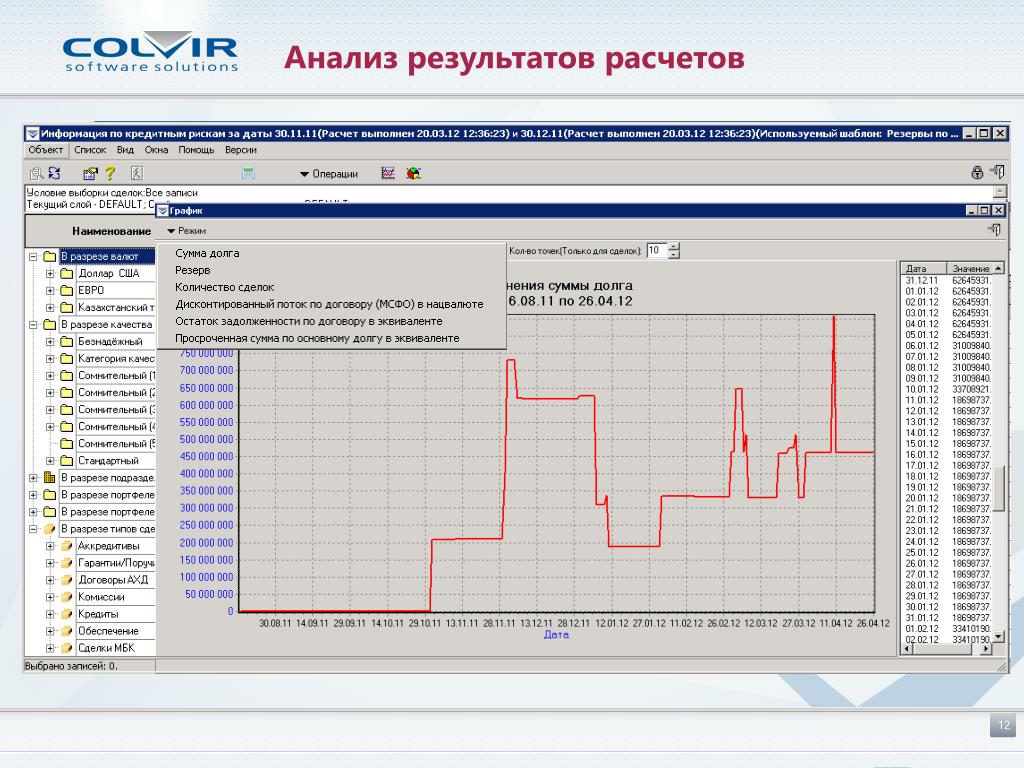Screen dimensions: 1024x768
Task: Open the Помощь menu
Action: [x=197, y=150]
